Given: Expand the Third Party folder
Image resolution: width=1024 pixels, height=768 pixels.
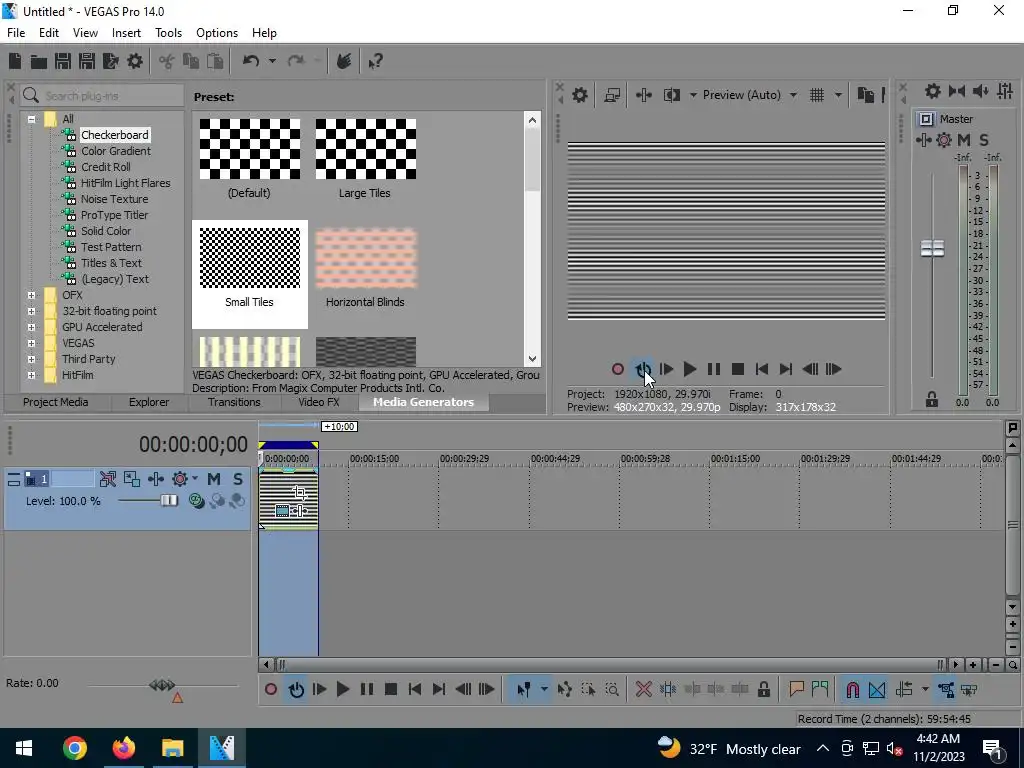Looking at the screenshot, I should coord(31,359).
